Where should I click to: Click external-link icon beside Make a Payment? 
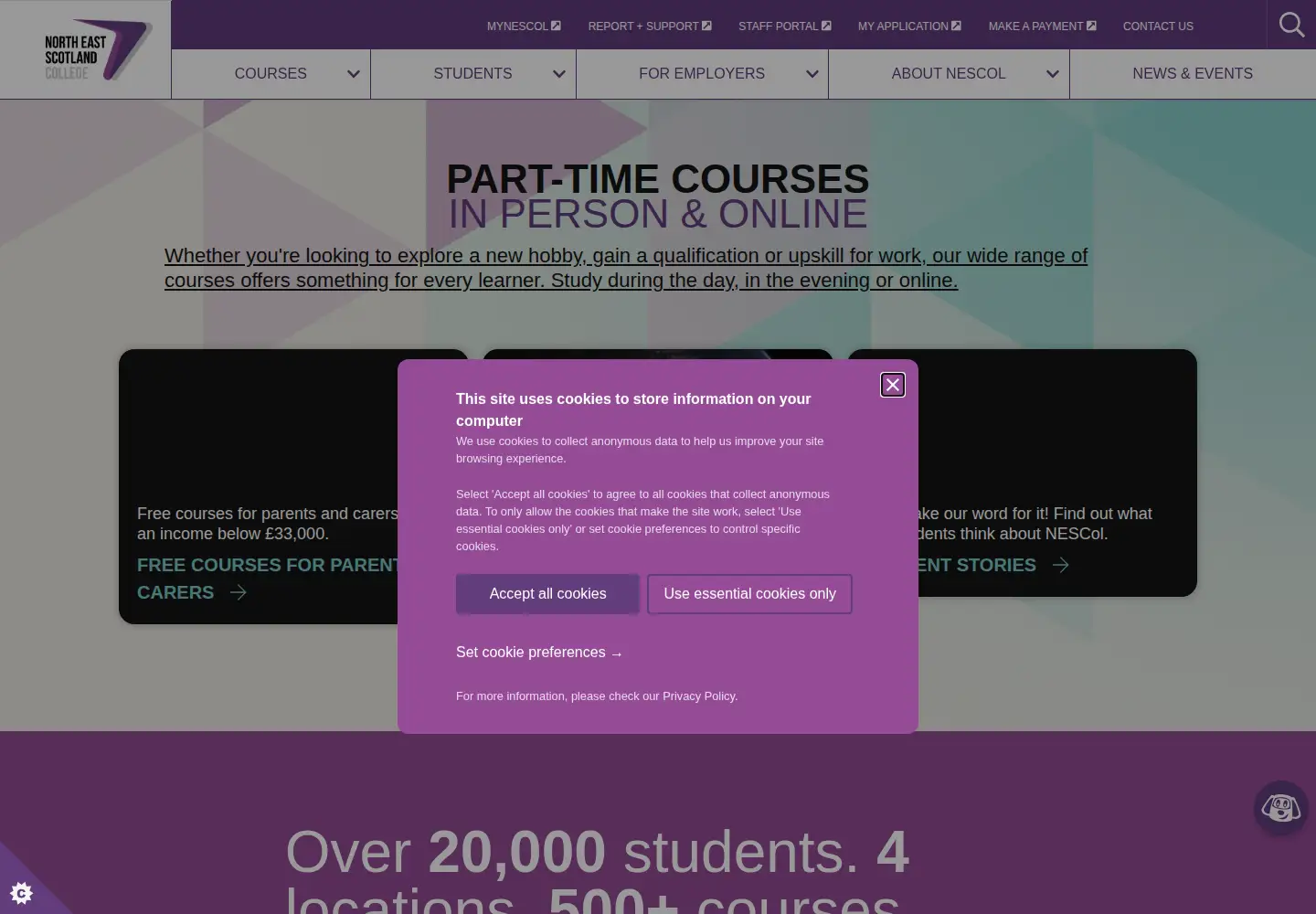pos(1091,26)
